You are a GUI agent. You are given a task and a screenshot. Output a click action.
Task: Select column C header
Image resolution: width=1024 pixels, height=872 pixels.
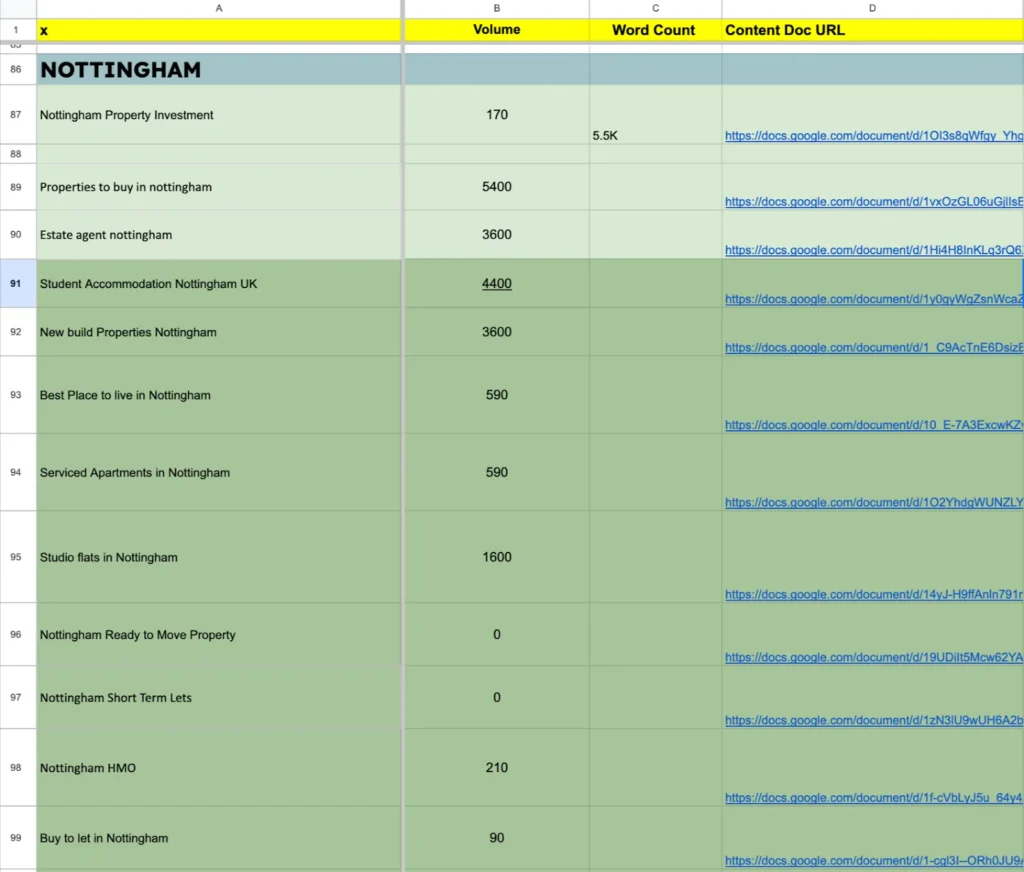[x=655, y=8]
